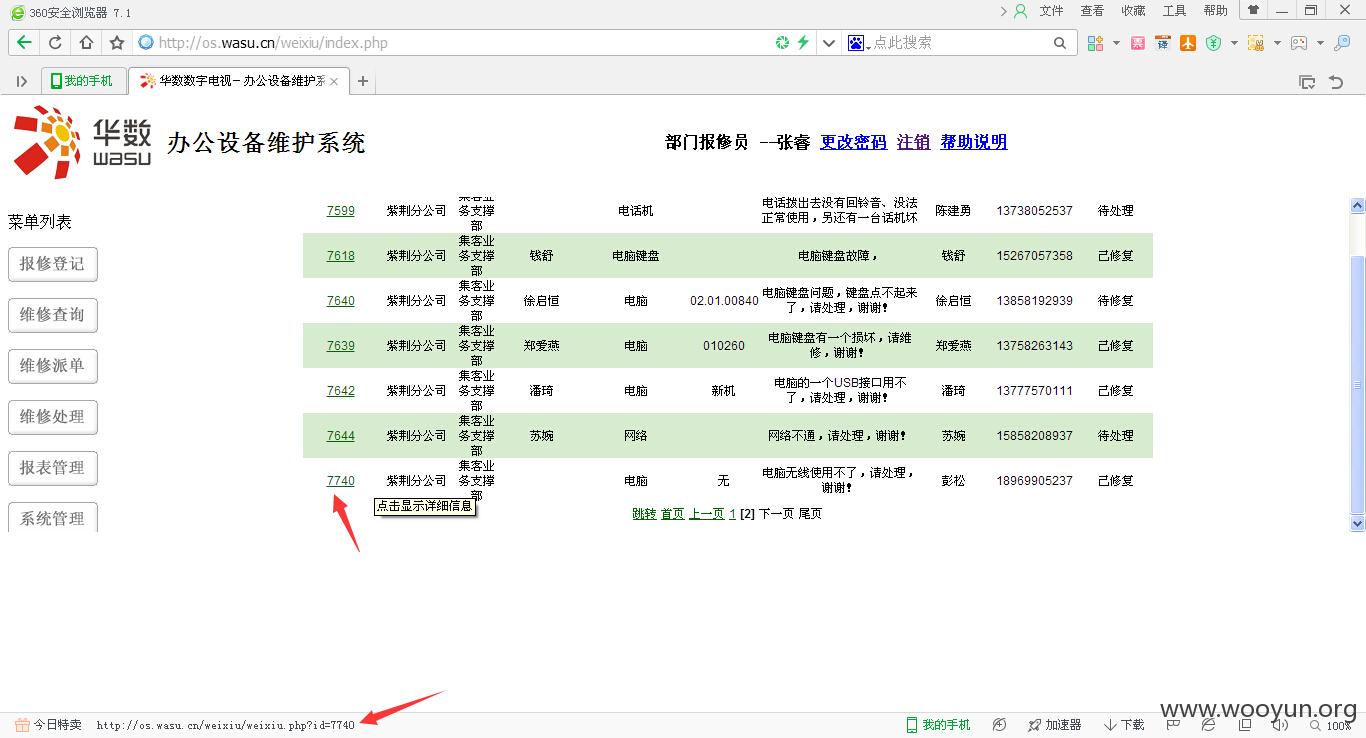Click the 注销 logout link

(x=913, y=142)
